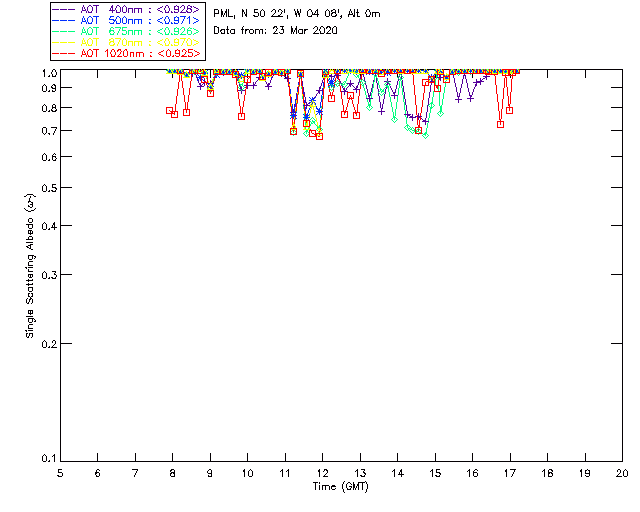The image size is (640, 512).
Task: Click the lowest green diamond marker near hour 14.7
Action: click(x=426, y=136)
